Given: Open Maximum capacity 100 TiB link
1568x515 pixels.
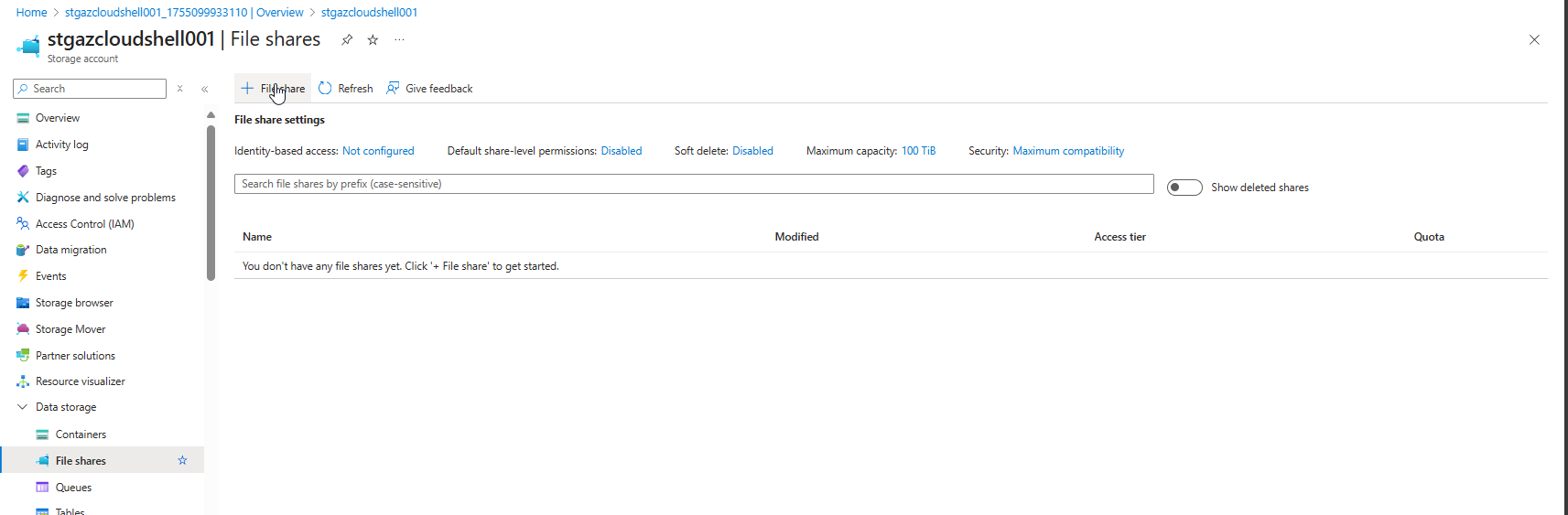Looking at the screenshot, I should coord(918,151).
